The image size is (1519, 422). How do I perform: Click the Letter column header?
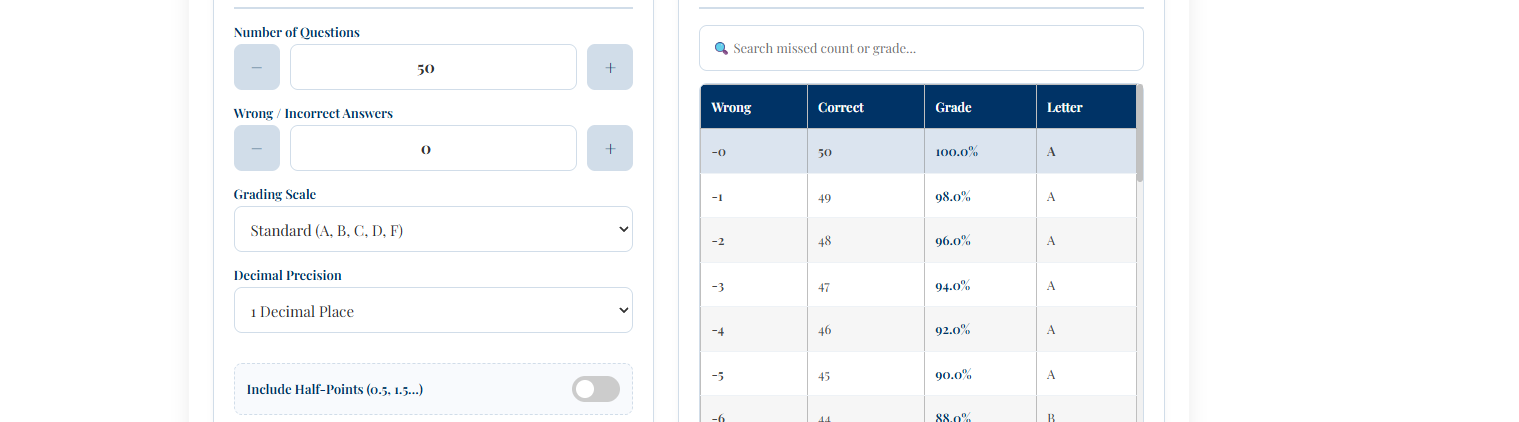[x=1086, y=107]
